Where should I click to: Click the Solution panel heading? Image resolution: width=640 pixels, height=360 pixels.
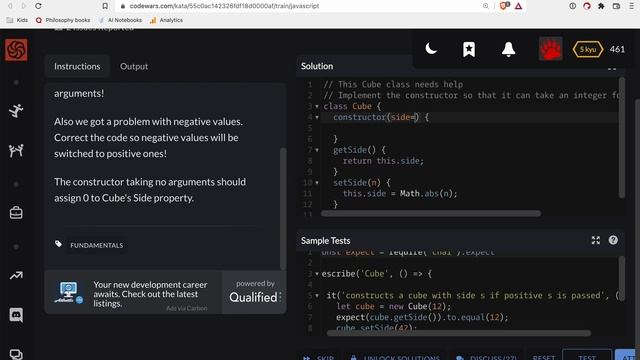coord(317,66)
